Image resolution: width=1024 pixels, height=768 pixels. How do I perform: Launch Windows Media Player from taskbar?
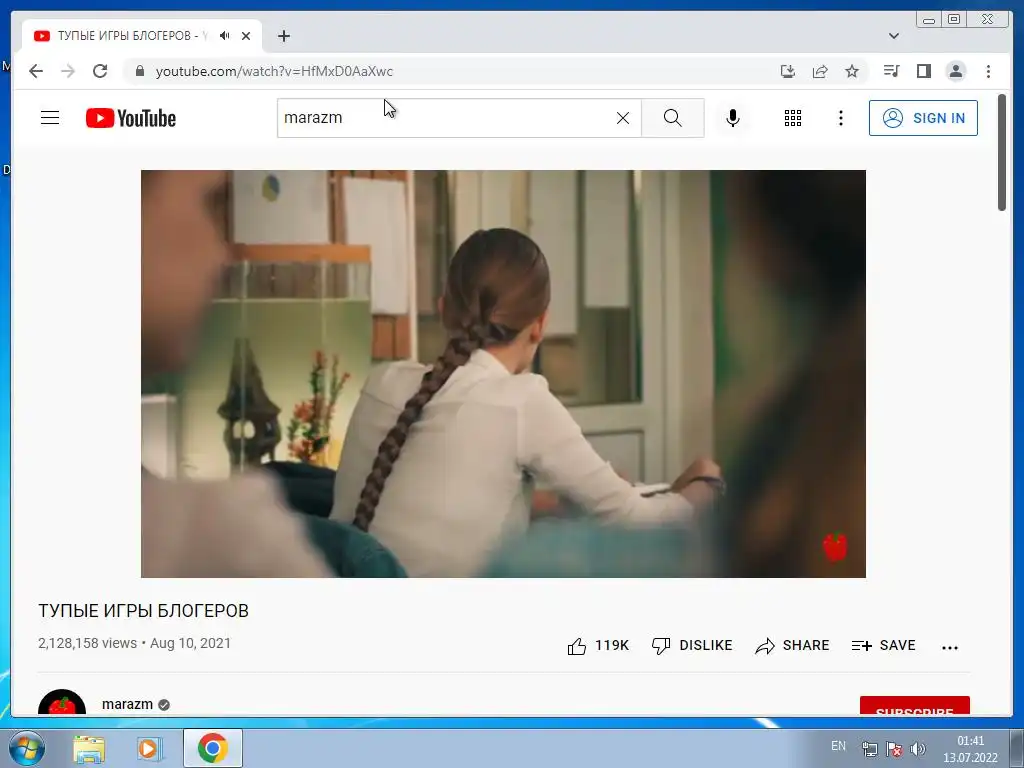click(149, 748)
